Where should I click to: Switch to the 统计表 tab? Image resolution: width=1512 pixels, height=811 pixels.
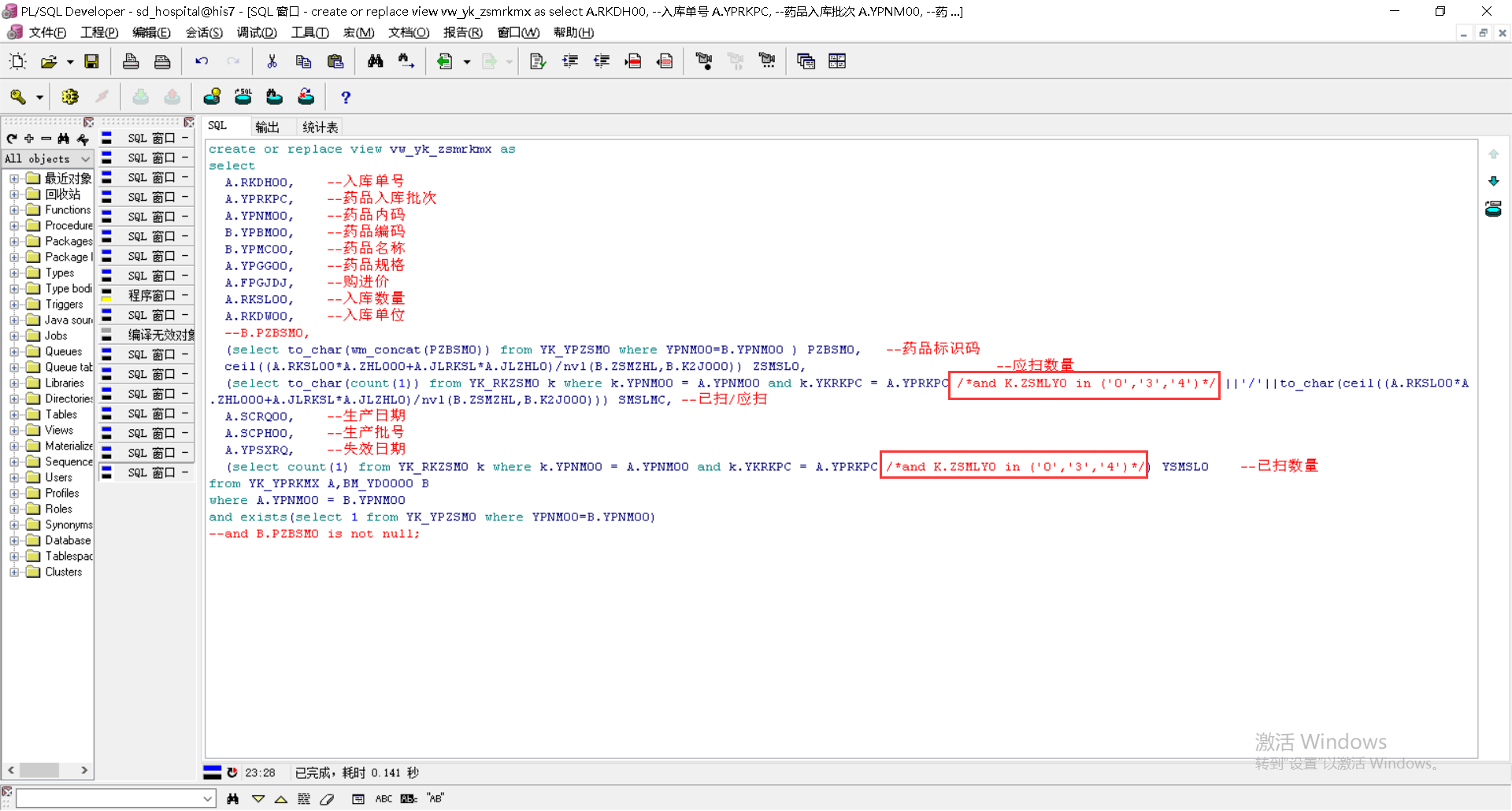click(320, 127)
